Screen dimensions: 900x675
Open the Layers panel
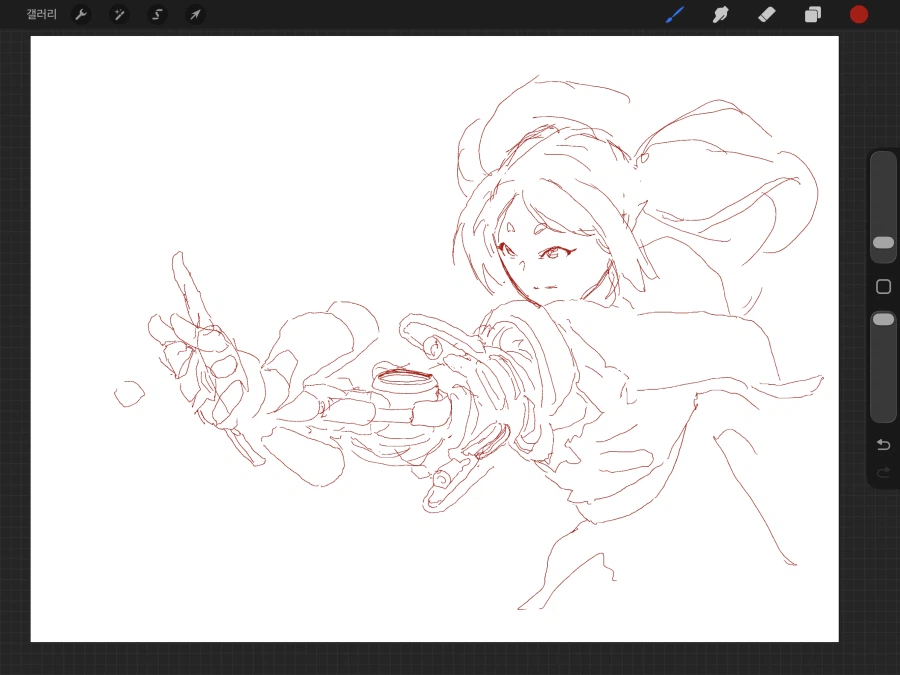pyautogui.click(x=812, y=14)
